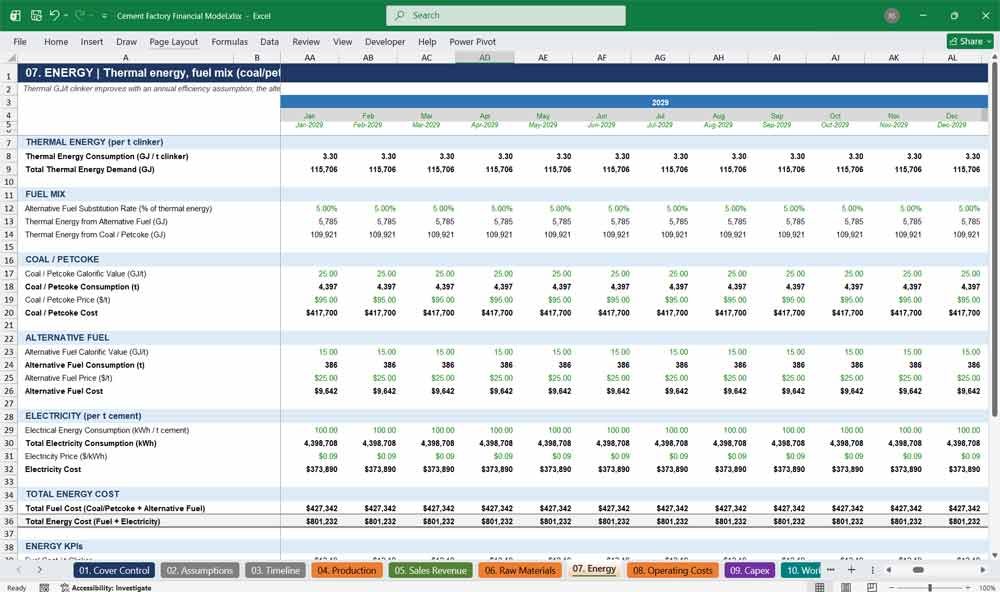Select the Electricity Cost row label
Viewport: 1000px width, 592px height.
pos(53,470)
